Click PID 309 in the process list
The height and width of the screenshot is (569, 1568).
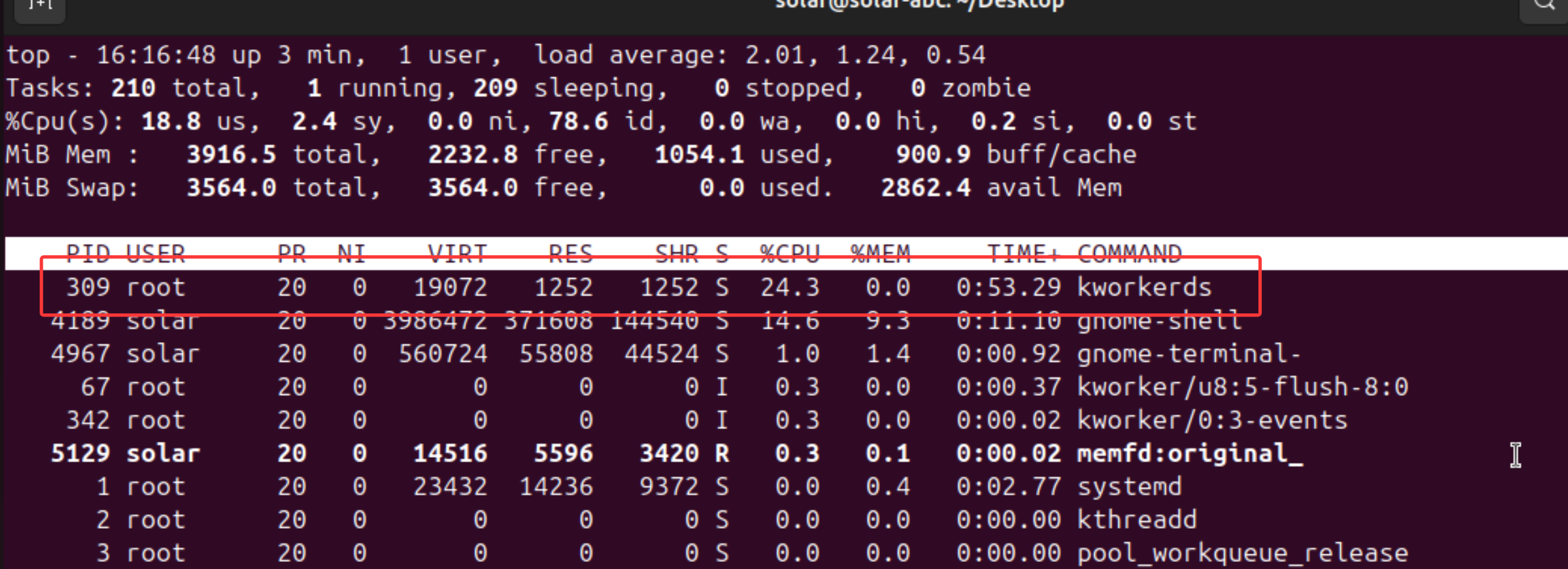[x=88, y=287]
